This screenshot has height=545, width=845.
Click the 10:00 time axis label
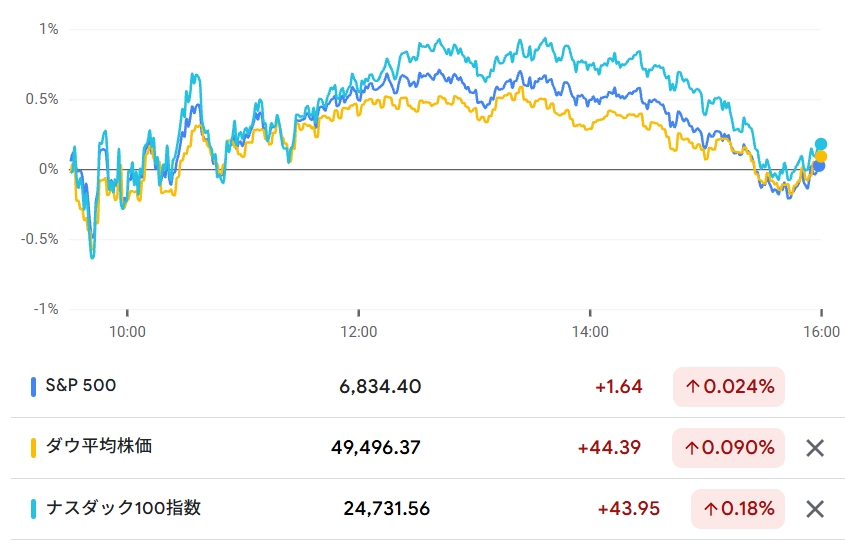[127, 331]
